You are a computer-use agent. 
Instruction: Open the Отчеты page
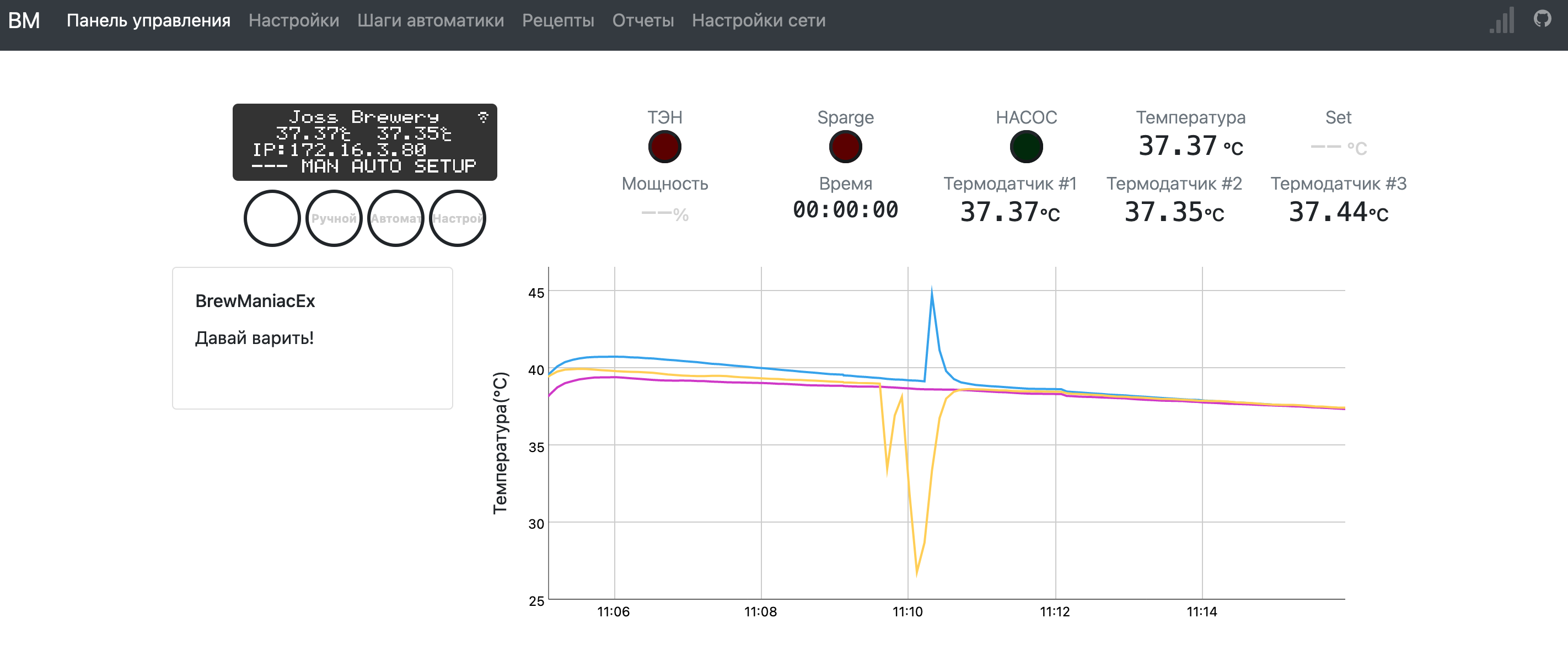(x=643, y=21)
